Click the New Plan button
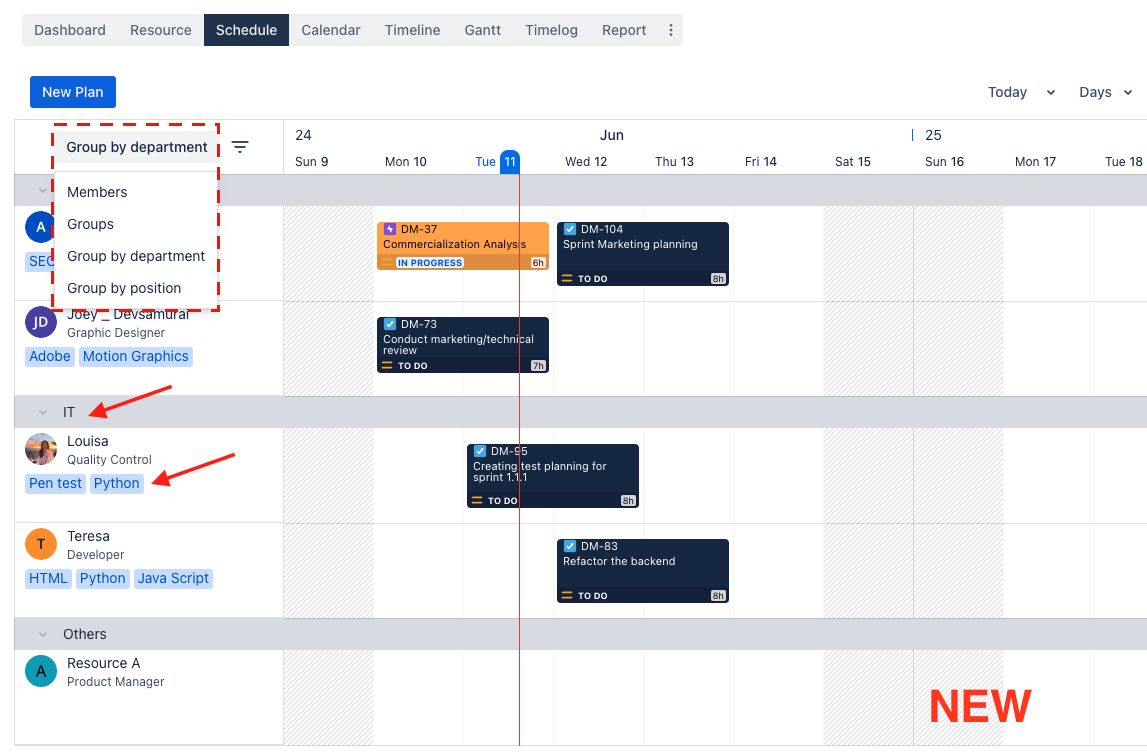 point(73,92)
